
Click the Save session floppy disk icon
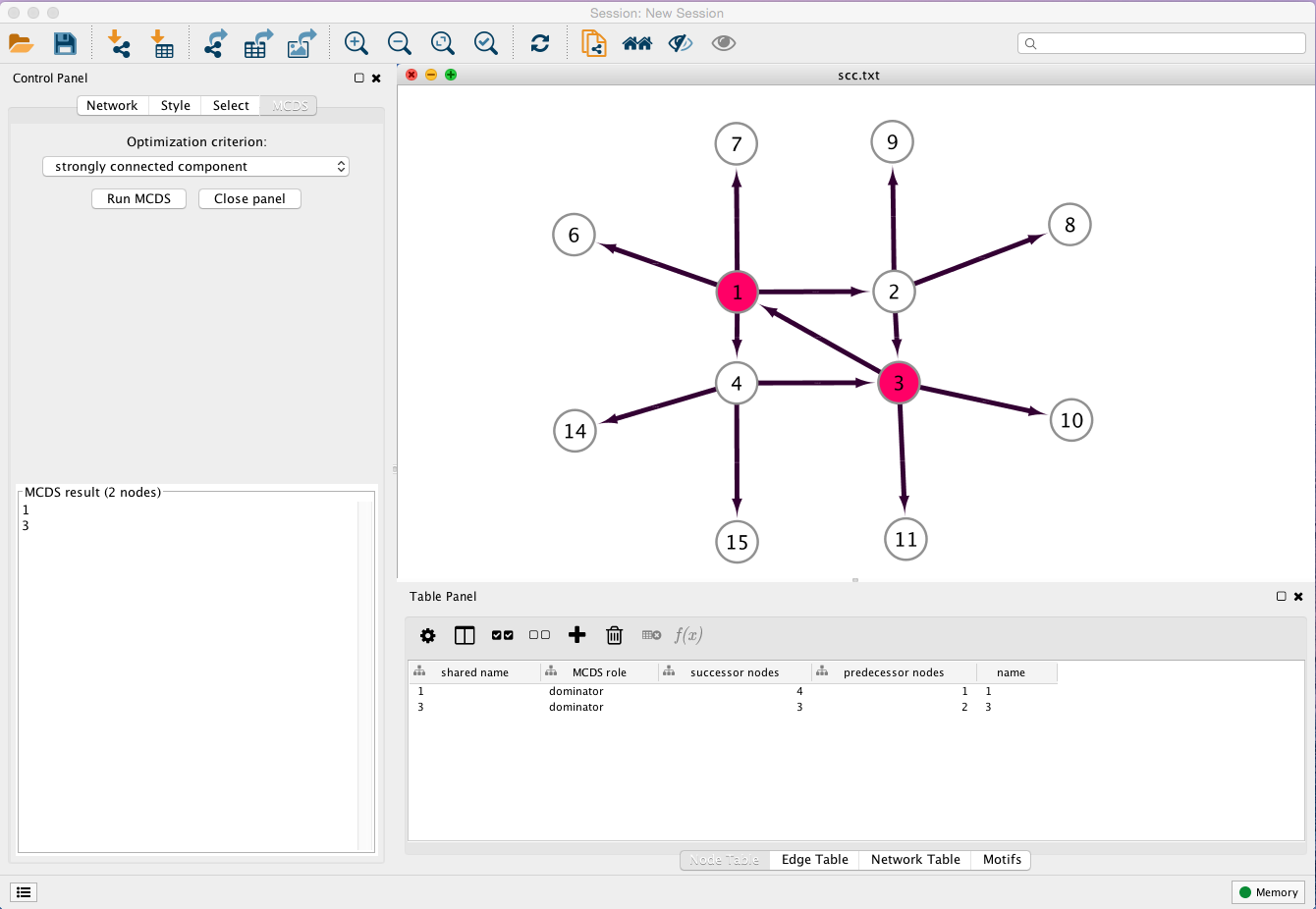(x=65, y=43)
